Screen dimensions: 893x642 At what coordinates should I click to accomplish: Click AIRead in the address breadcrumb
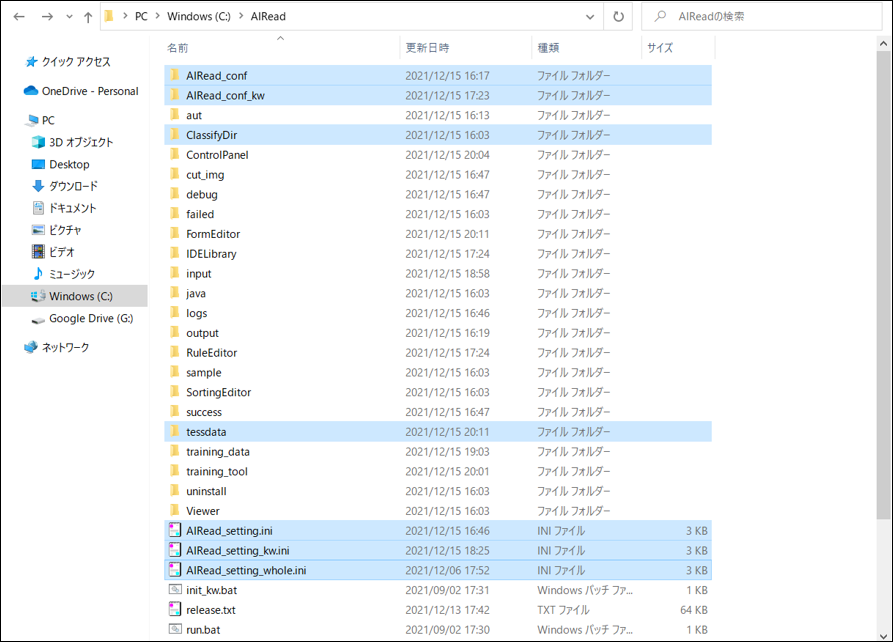point(268,17)
